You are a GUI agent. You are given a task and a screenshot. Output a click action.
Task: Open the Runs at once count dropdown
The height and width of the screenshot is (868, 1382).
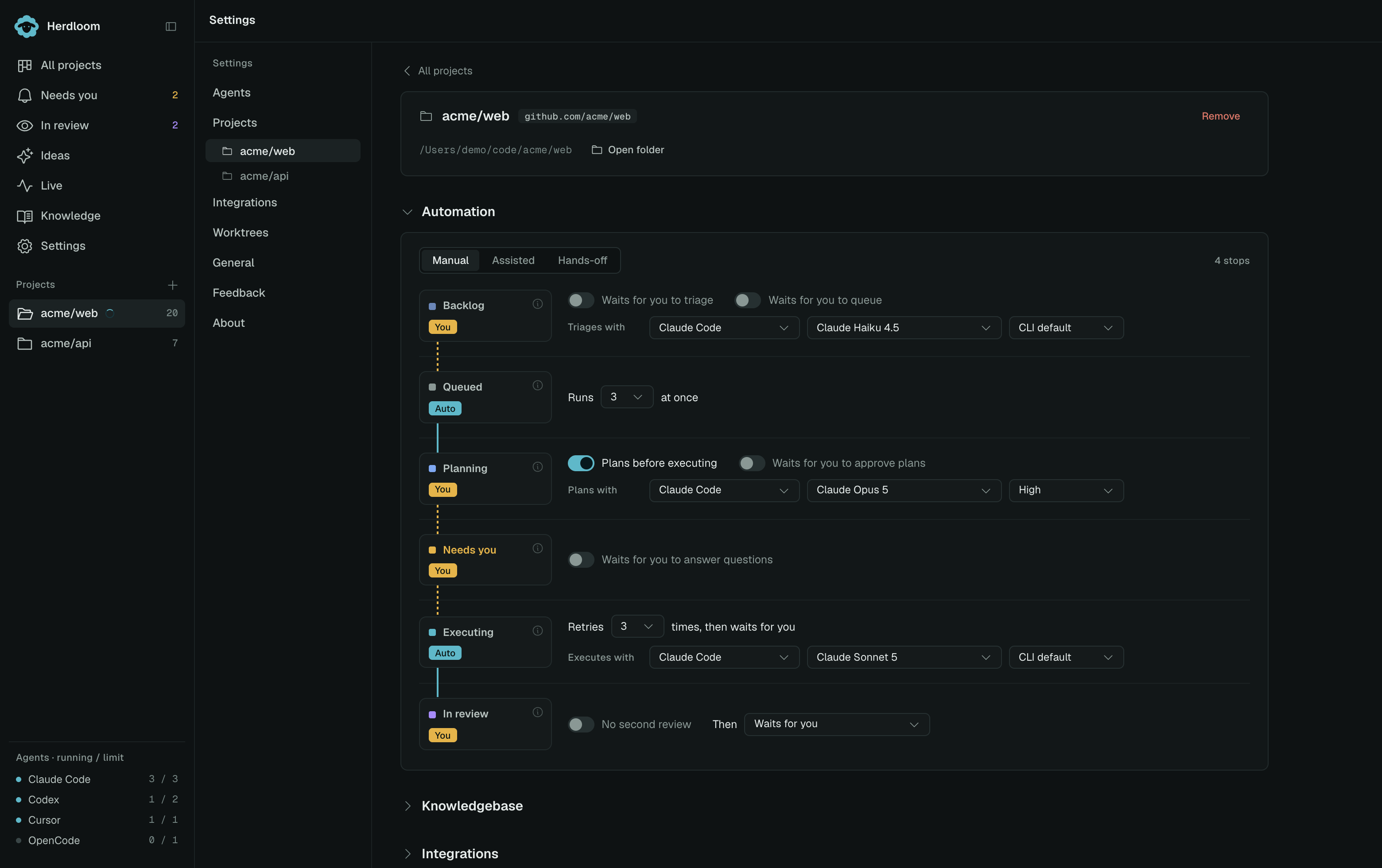(x=627, y=397)
